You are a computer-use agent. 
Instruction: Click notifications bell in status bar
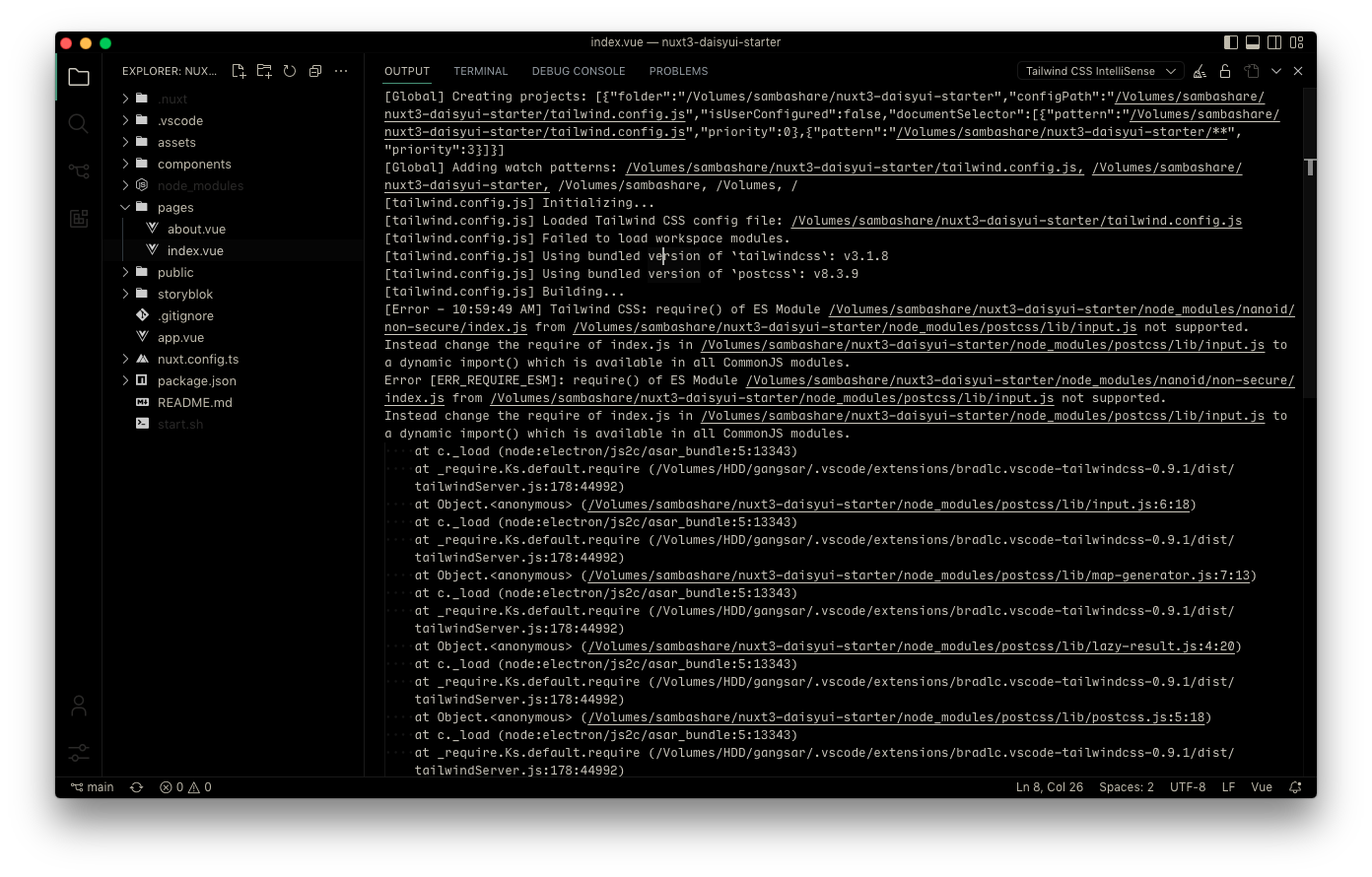(1296, 787)
